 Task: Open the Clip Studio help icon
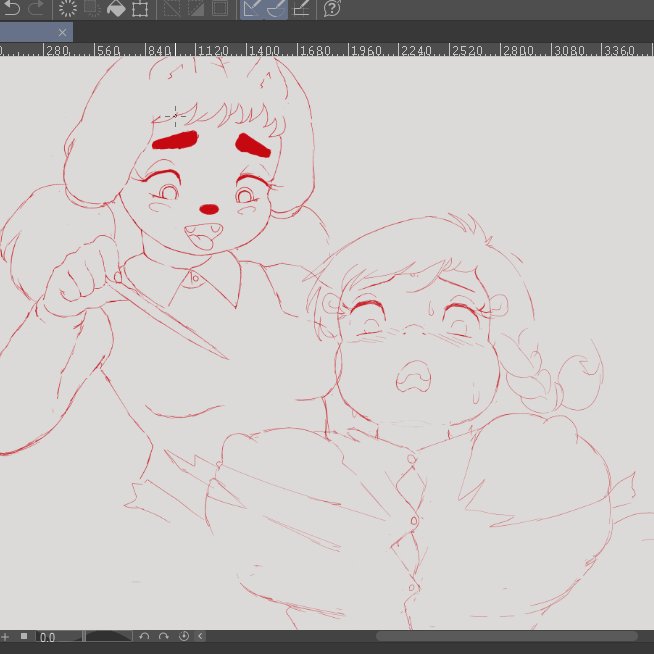pyautogui.click(x=332, y=9)
